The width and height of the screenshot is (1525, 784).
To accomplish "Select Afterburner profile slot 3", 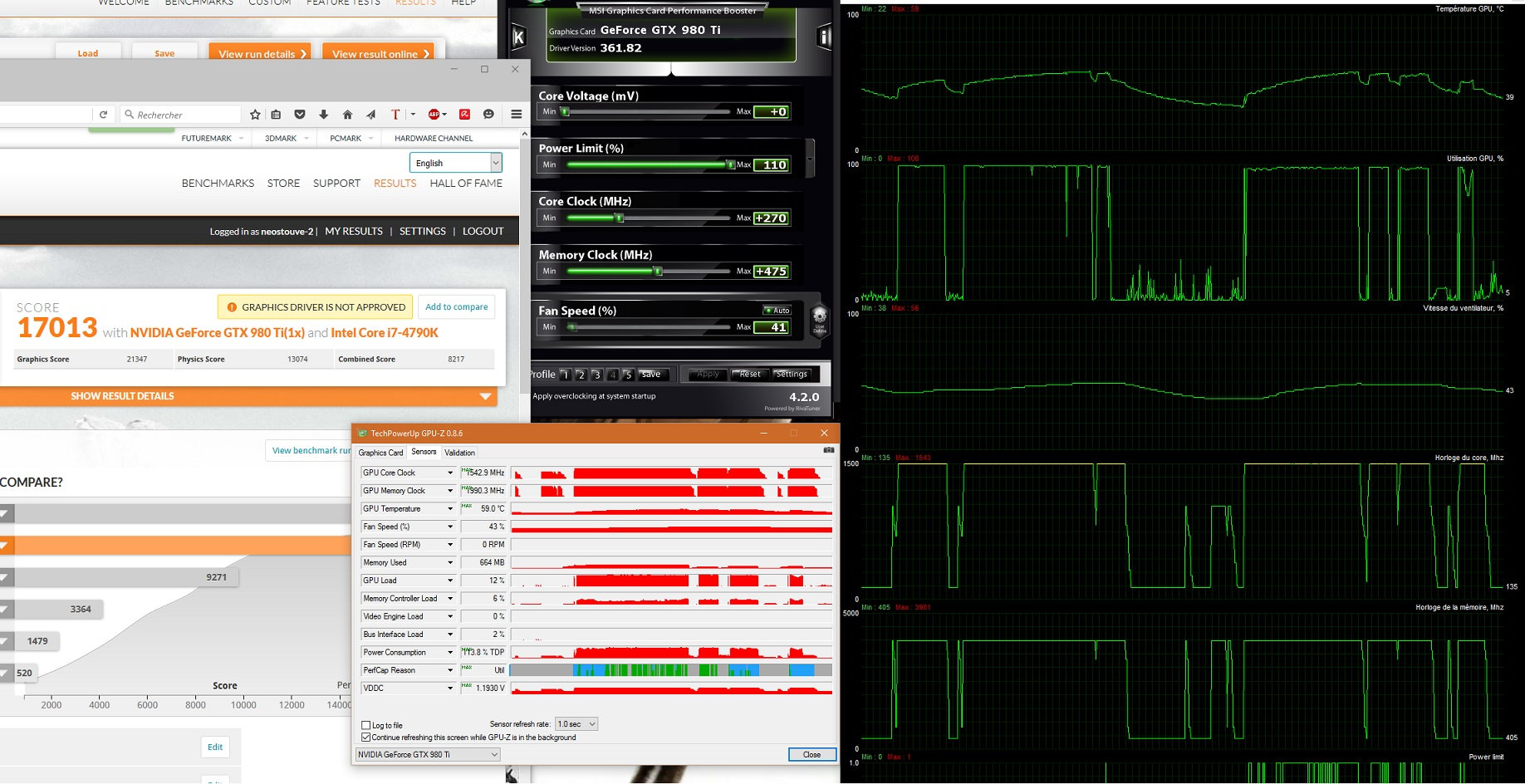I will [x=597, y=375].
